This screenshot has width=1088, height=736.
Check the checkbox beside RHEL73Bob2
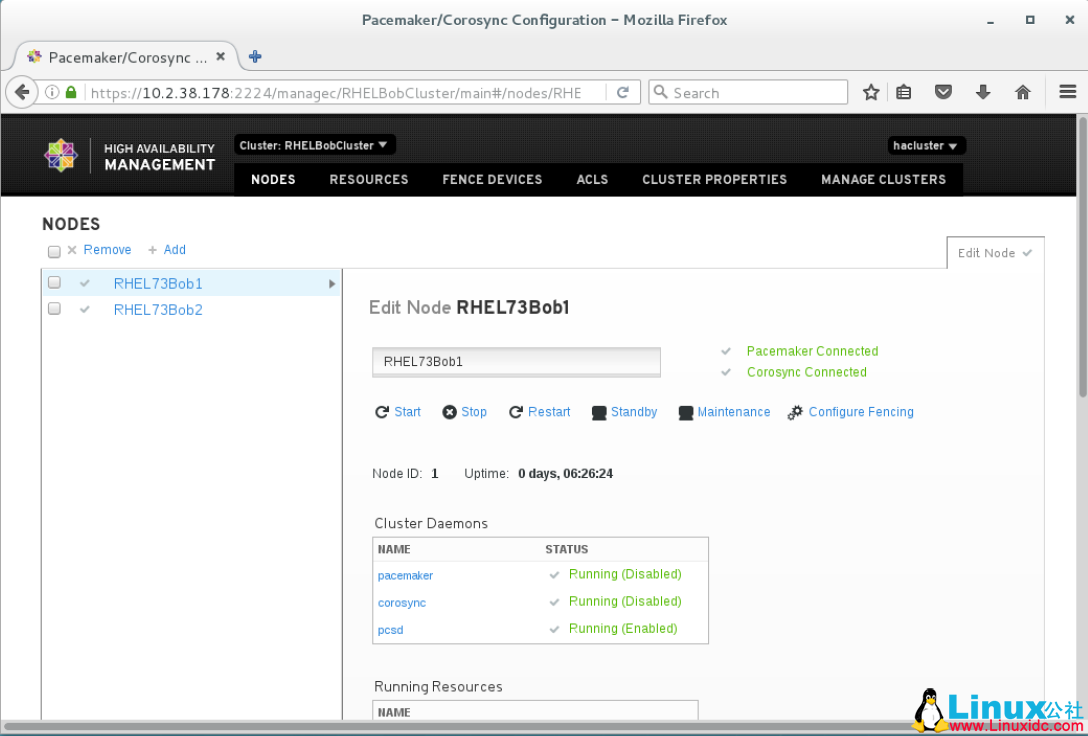pyautogui.click(x=54, y=308)
